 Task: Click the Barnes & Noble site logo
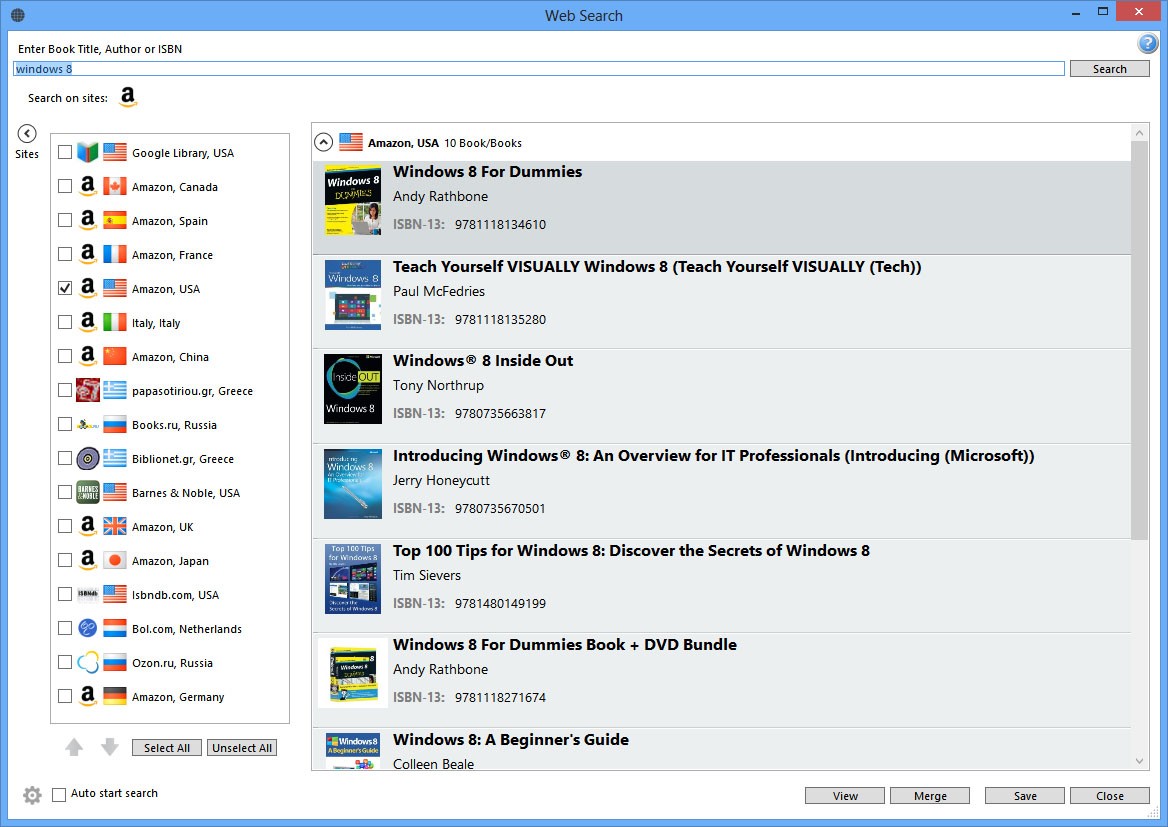(x=88, y=493)
